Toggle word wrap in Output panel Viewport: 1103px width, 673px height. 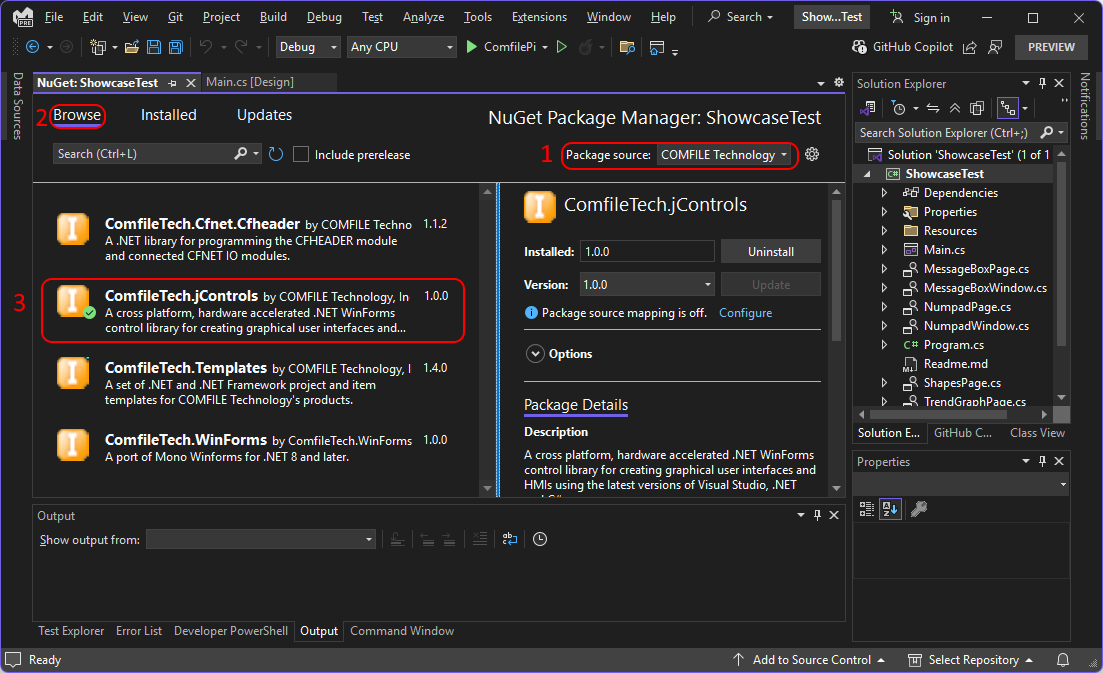pos(510,539)
